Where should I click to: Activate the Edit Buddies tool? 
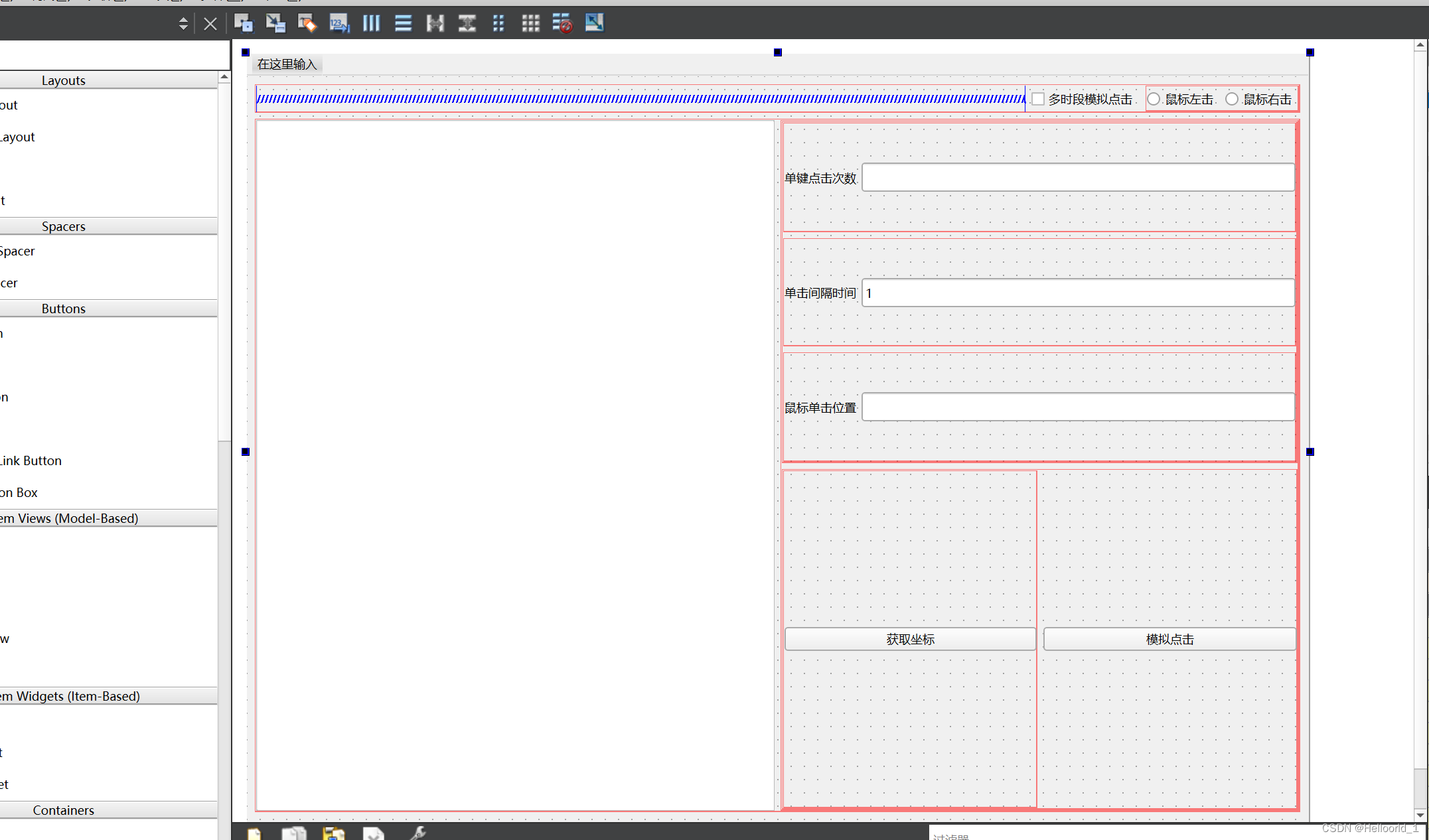pos(307,24)
